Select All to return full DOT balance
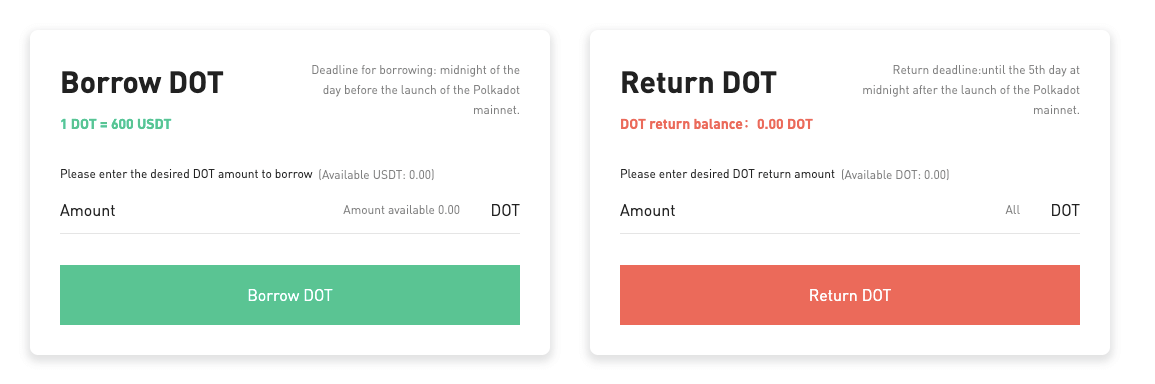Screen dimensions: 1155x384 pos(1013,210)
